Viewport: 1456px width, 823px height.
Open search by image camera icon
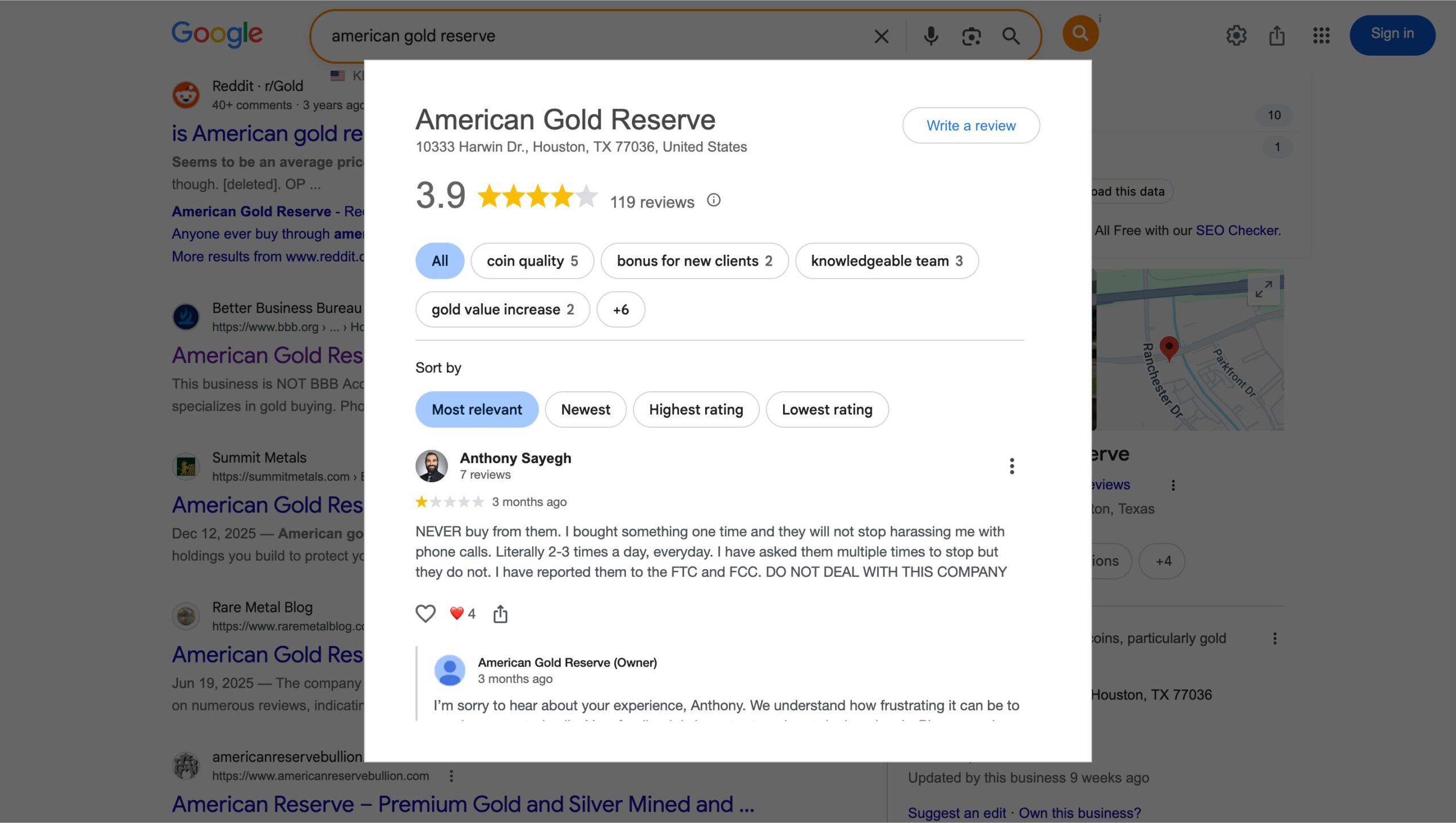(971, 36)
